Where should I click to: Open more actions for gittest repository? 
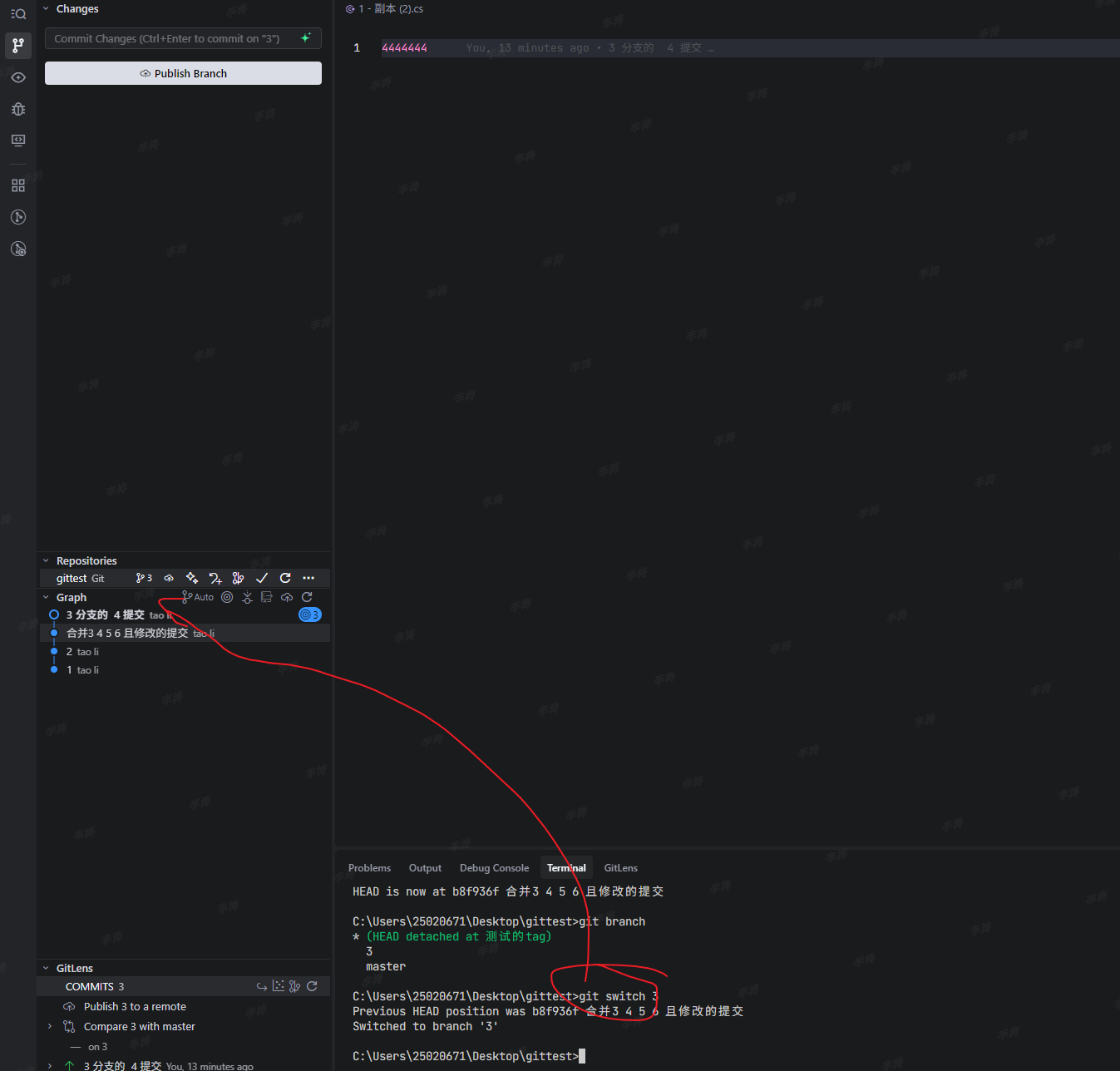pyautogui.click(x=308, y=578)
